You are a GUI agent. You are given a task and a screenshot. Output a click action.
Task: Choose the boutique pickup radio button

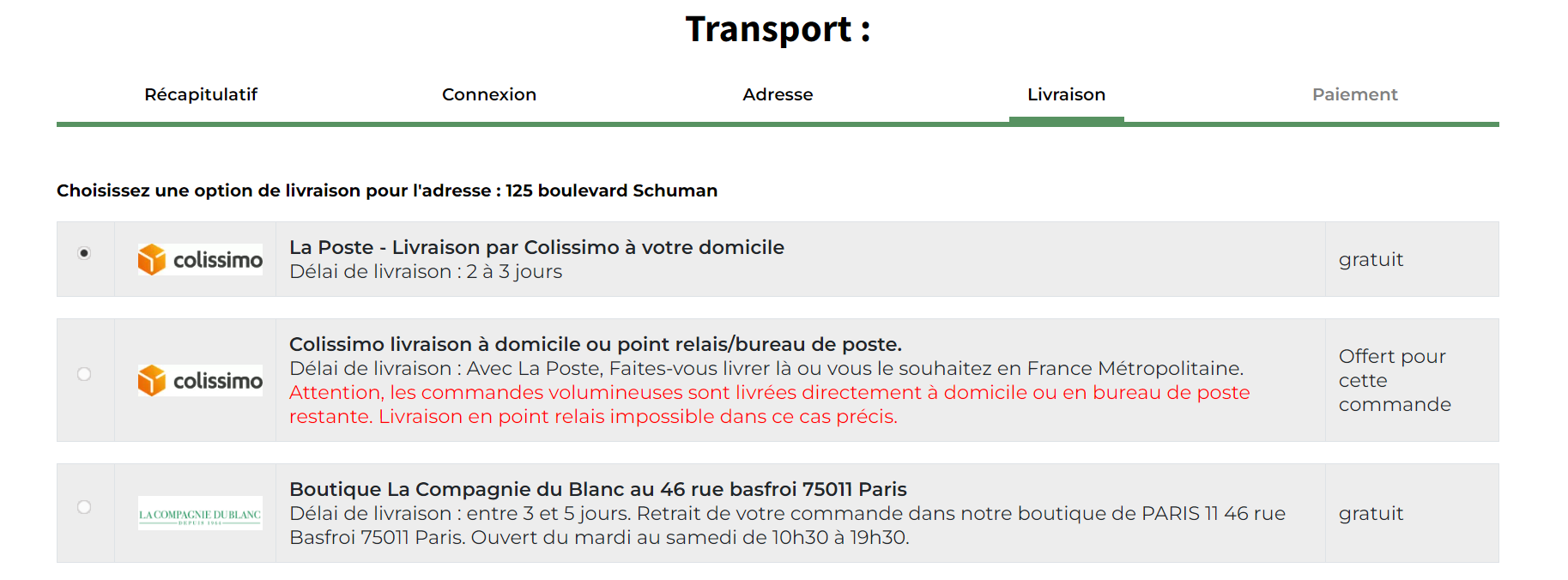(84, 507)
